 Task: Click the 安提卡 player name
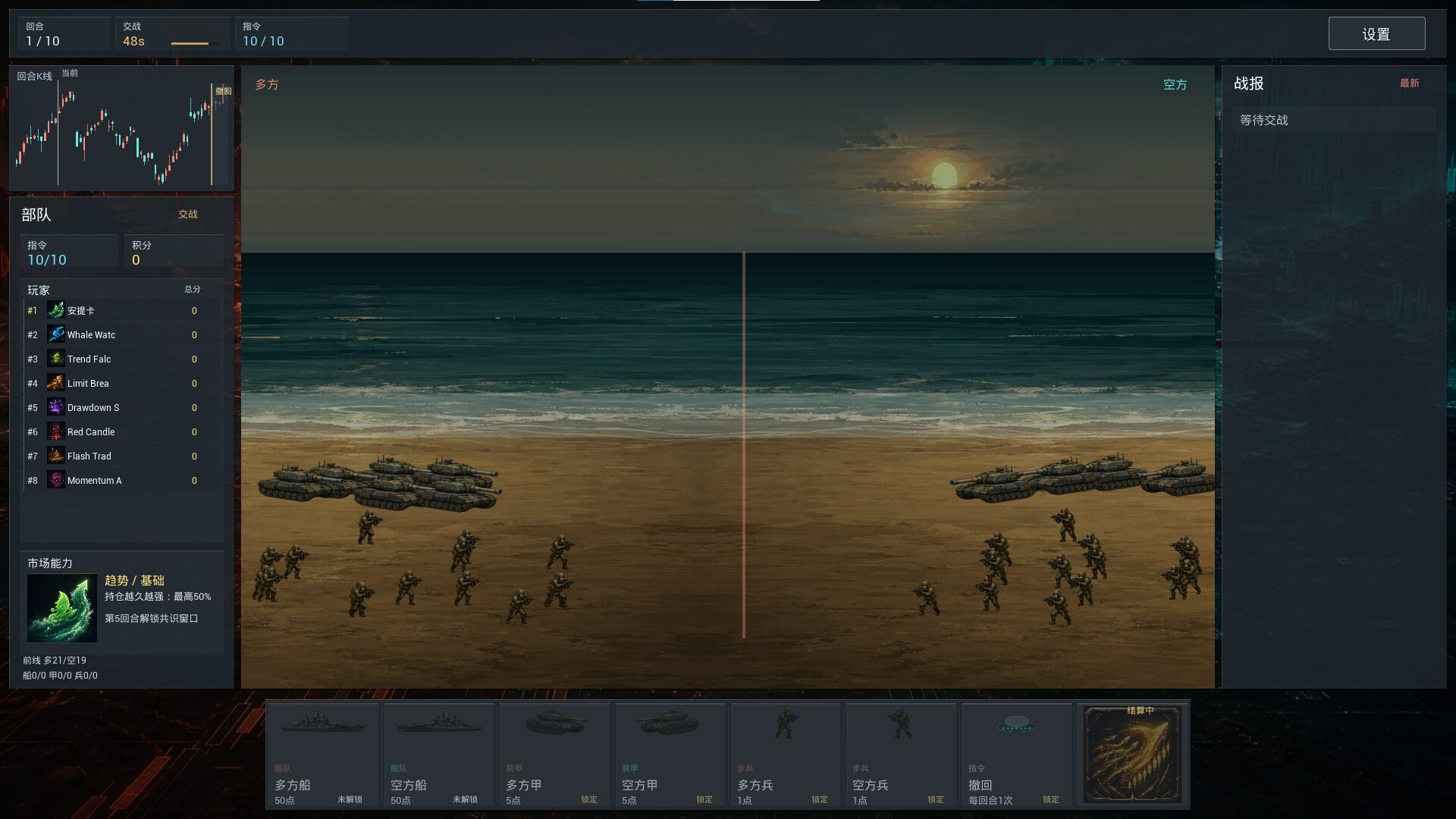(x=81, y=310)
